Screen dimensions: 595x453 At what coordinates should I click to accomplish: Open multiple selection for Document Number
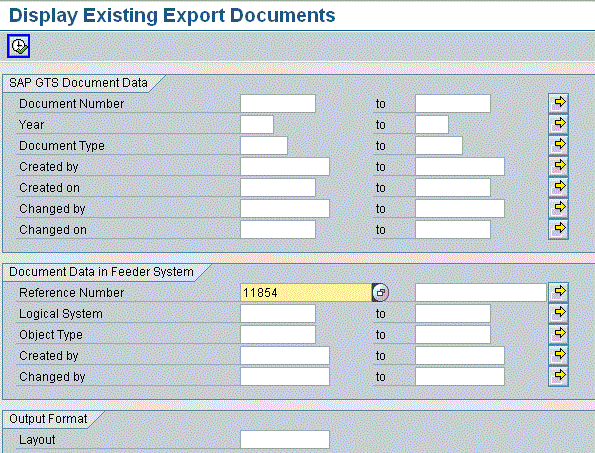[558, 103]
